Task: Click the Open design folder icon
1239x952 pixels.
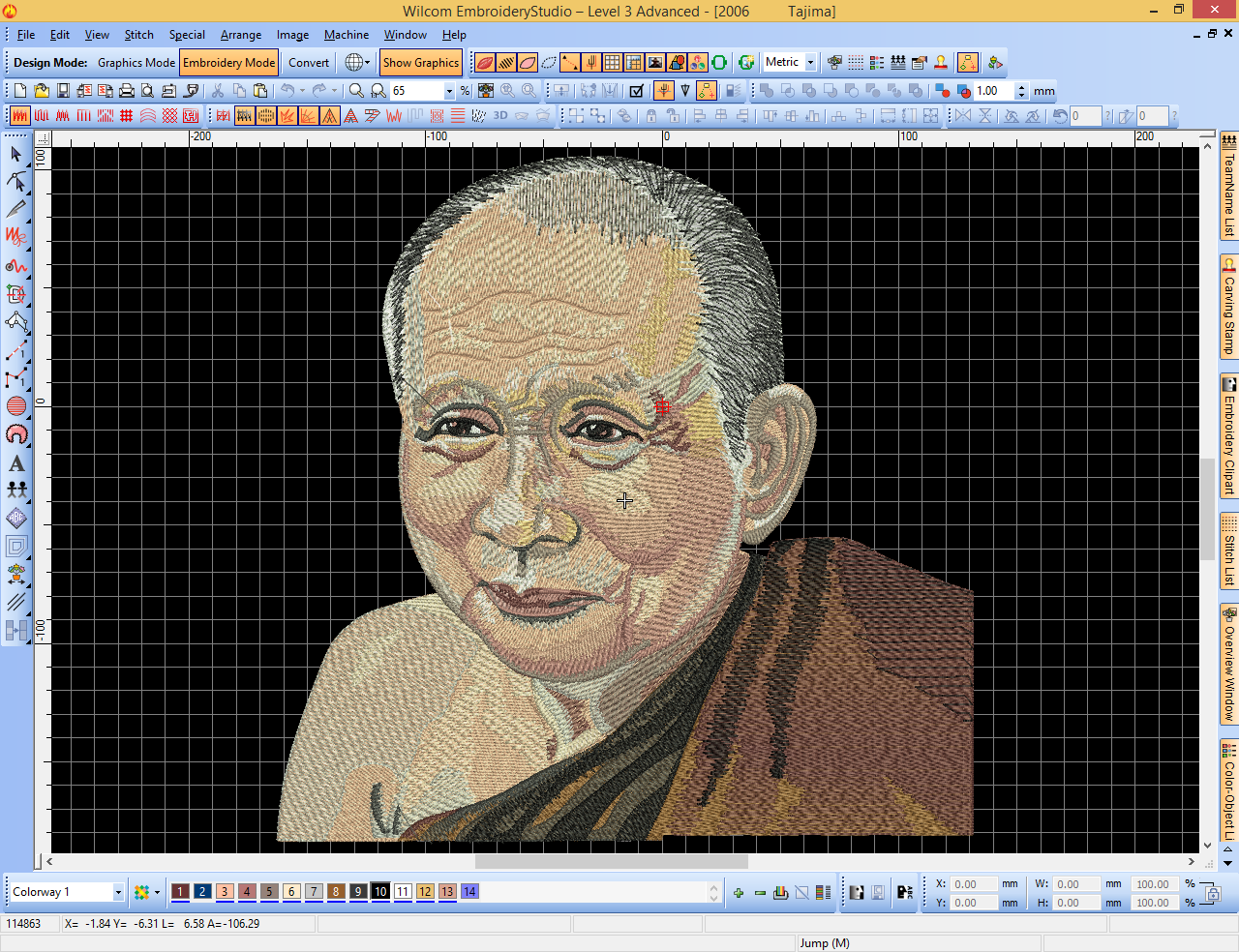Action: (x=42, y=91)
